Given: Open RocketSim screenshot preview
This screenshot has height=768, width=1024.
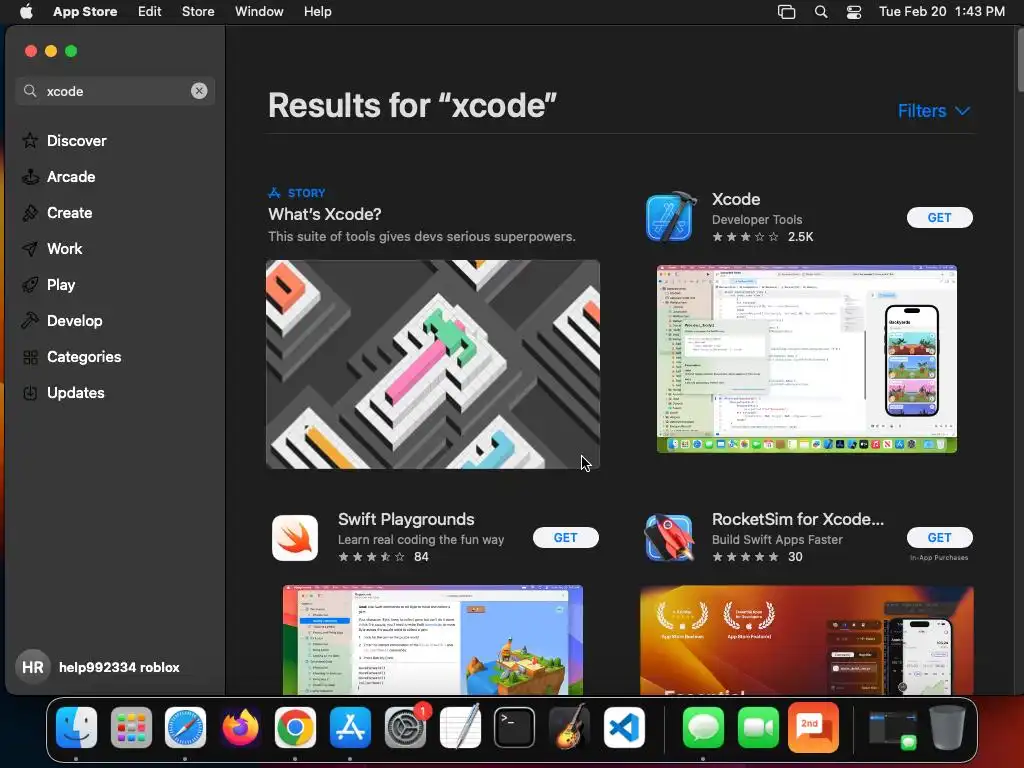Looking at the screenshot, I should [807, 640].
